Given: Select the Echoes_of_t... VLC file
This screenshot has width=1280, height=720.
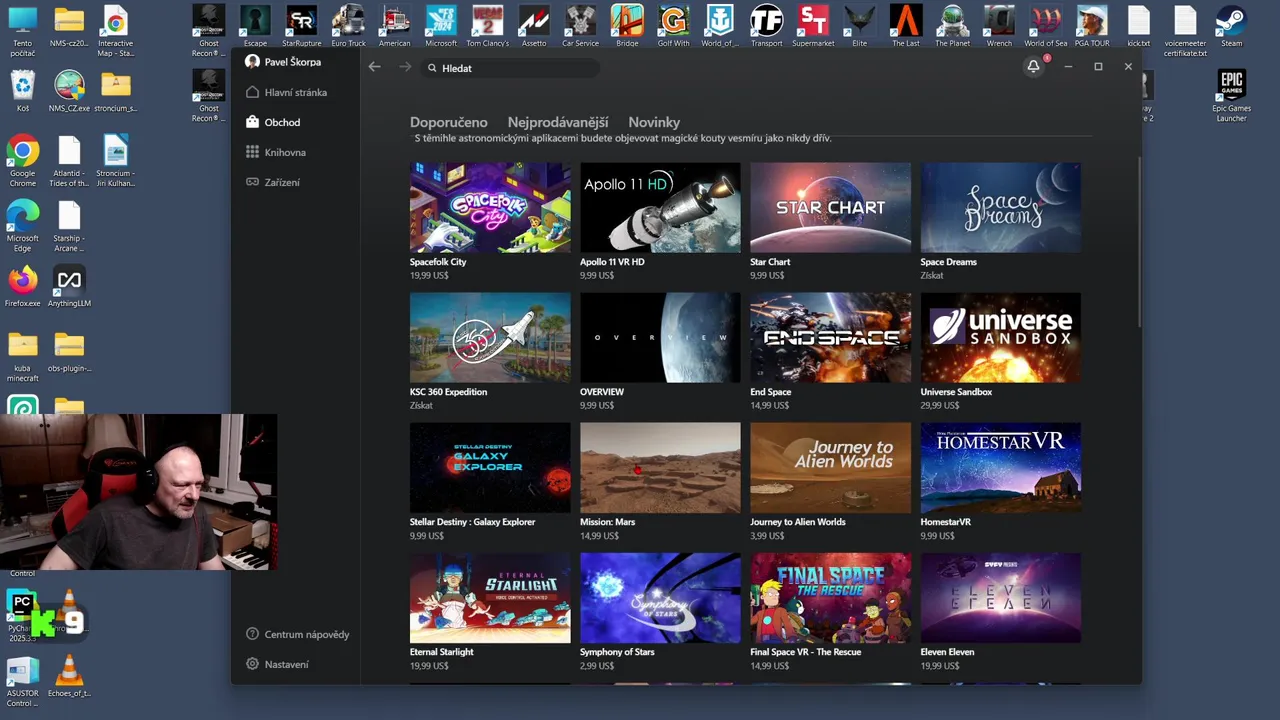Looking at the screenshot, I should (x=69, y=676).
